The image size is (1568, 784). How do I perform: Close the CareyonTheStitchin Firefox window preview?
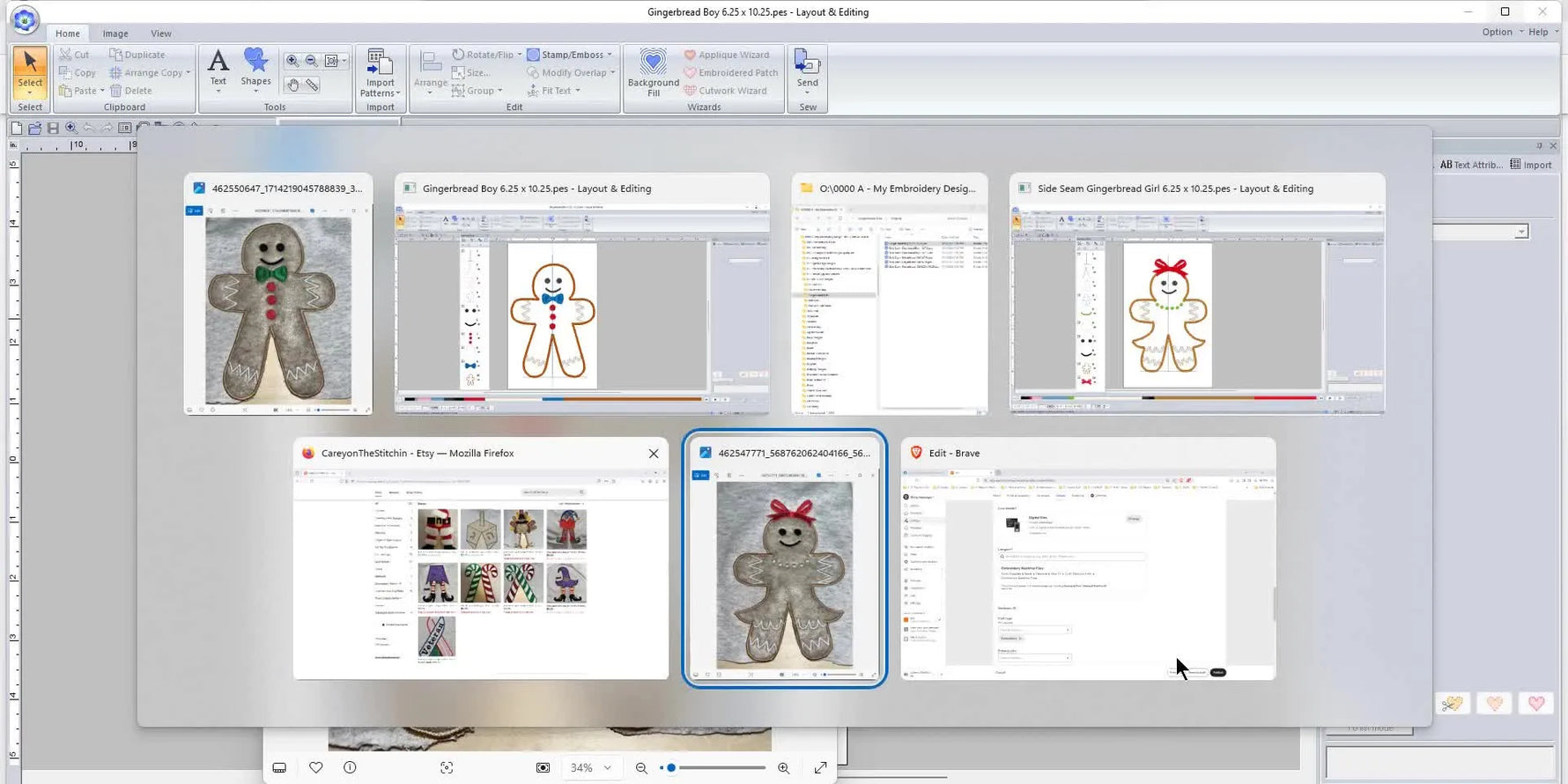tap(653, 454)
